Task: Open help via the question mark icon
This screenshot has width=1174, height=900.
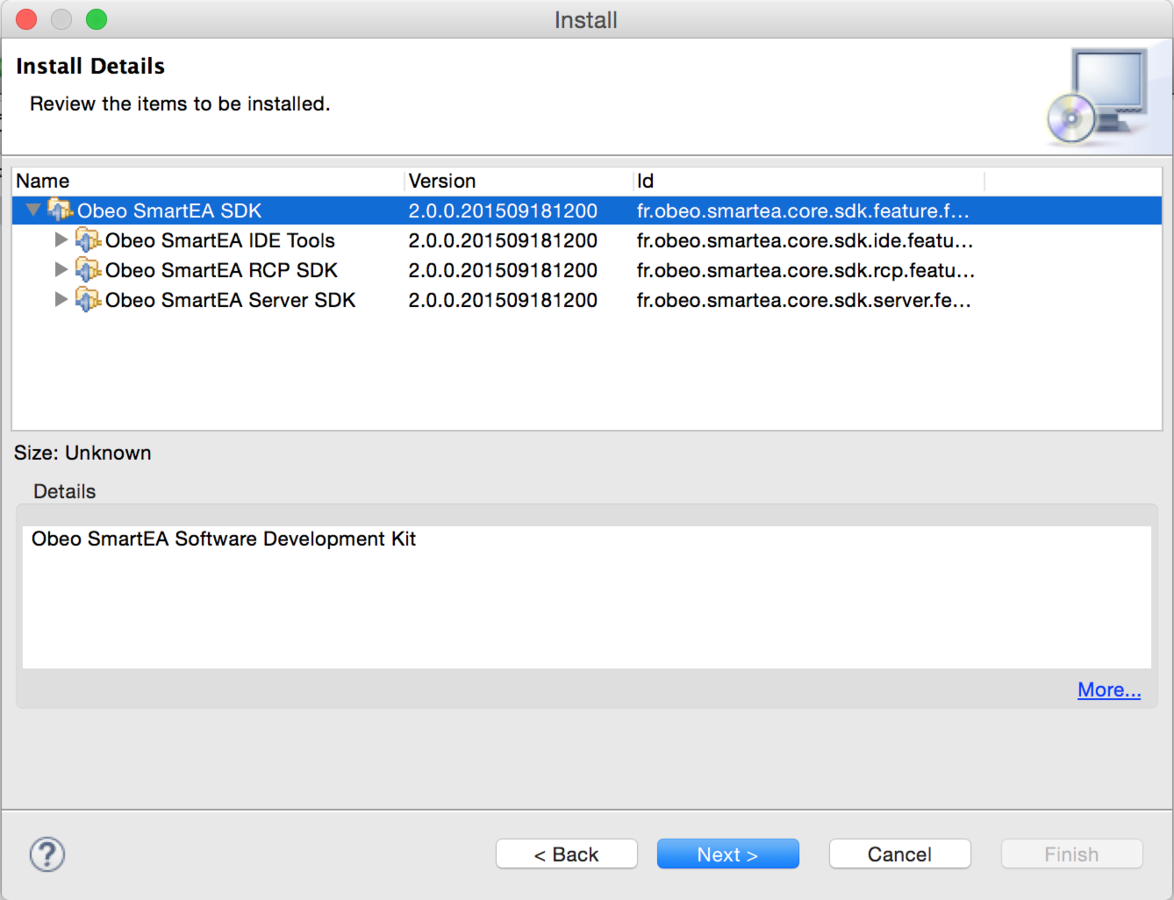Action: click(x=47, y=854)
